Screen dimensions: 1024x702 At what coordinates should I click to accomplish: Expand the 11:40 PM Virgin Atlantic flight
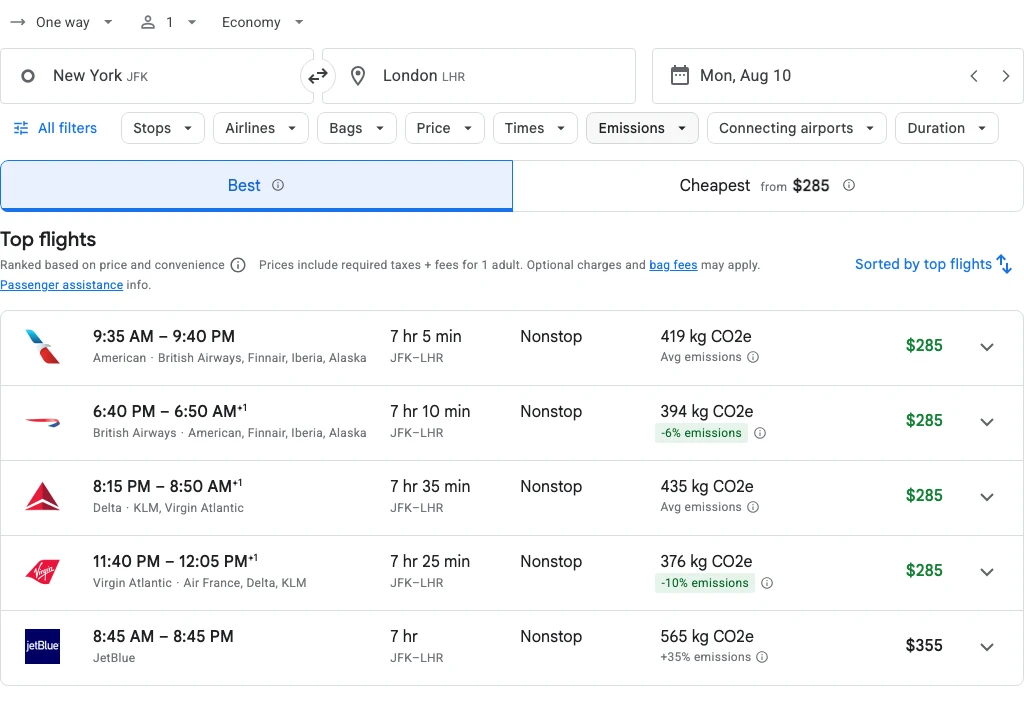(987, 572)
